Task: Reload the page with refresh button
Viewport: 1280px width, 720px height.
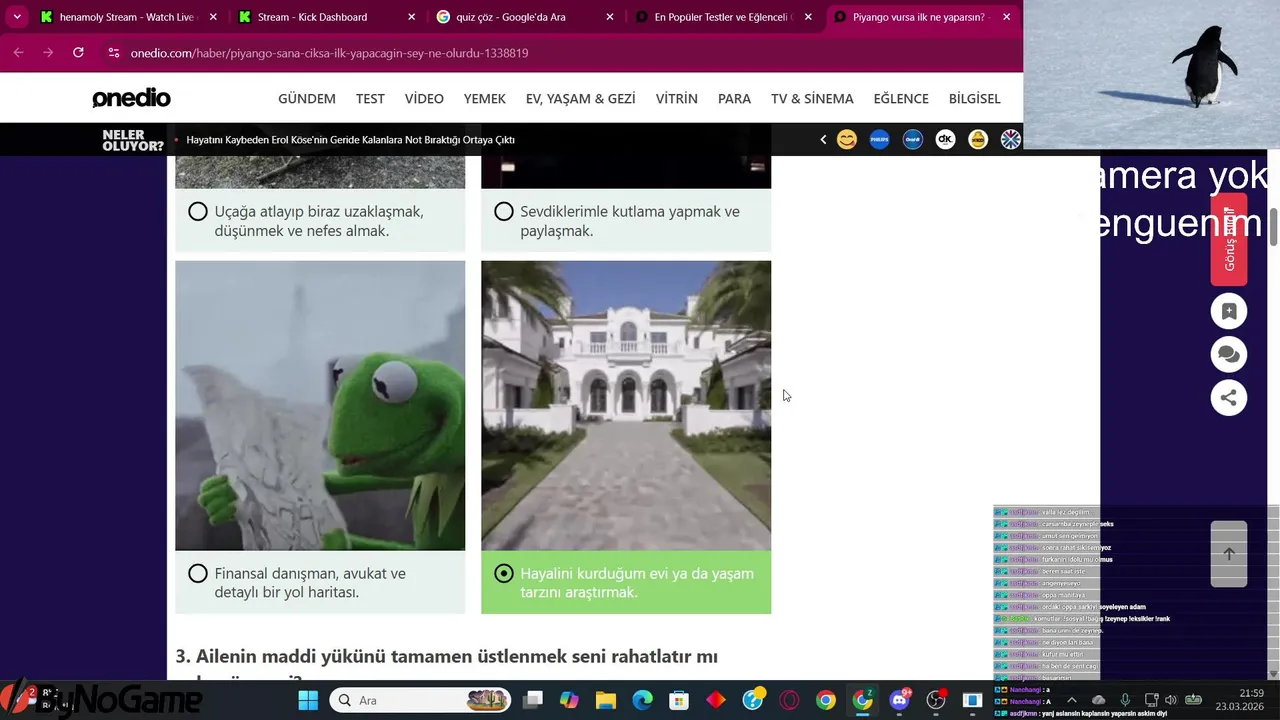Action: click(x=78, y=52)
